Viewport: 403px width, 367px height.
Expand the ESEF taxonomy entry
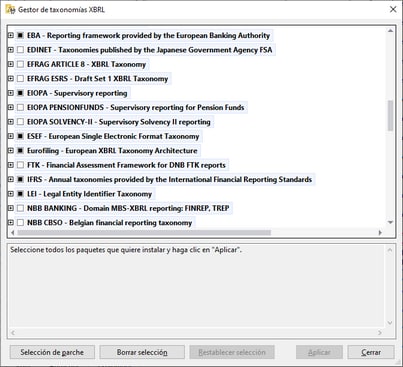click(11, 136)
